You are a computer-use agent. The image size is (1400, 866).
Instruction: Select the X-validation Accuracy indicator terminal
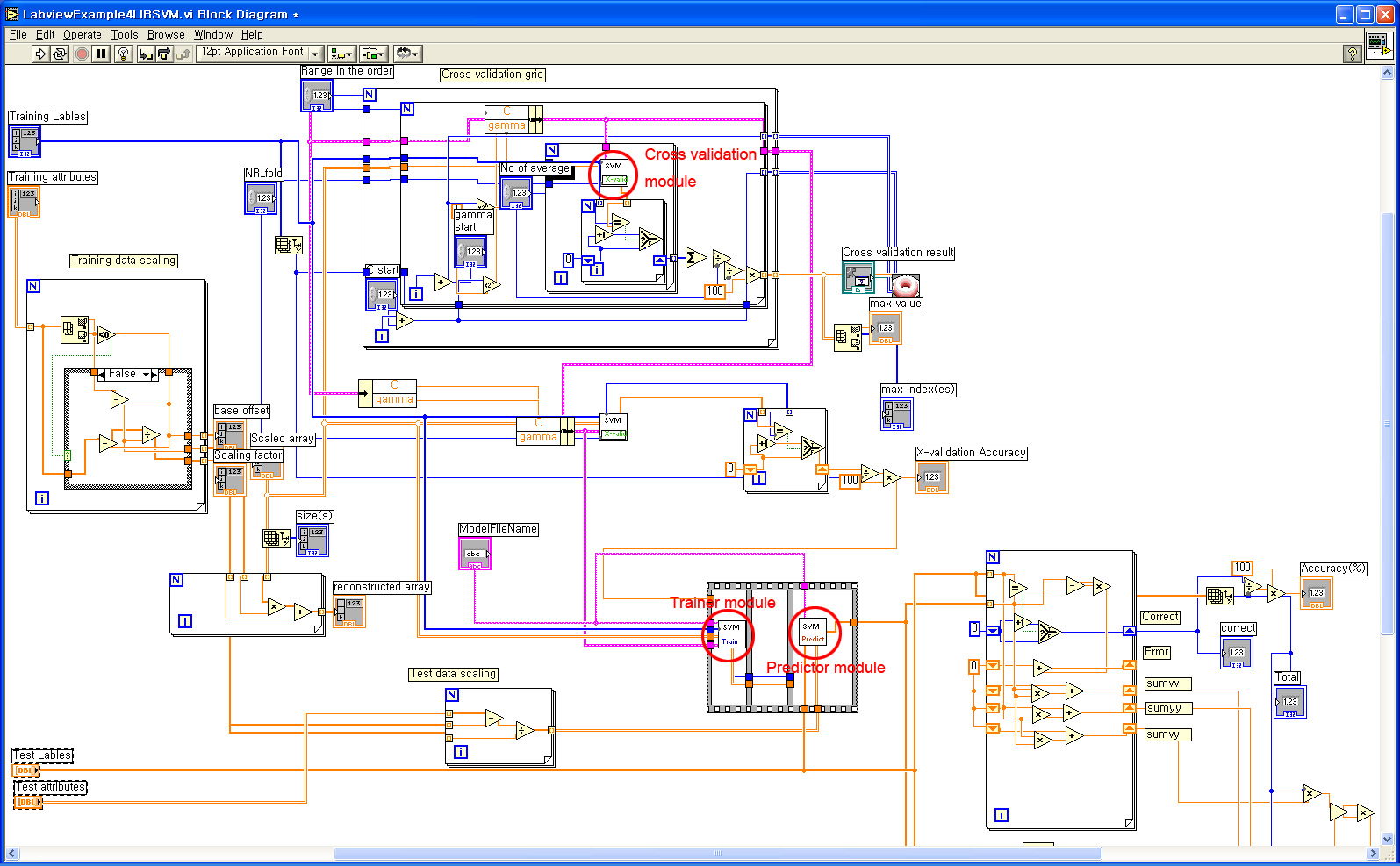(932, 477)
